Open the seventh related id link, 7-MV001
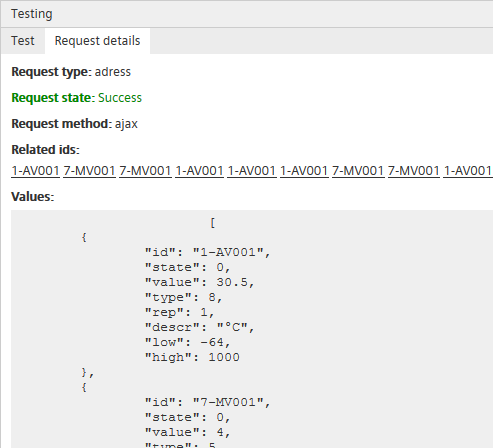 tap(358, 171)
